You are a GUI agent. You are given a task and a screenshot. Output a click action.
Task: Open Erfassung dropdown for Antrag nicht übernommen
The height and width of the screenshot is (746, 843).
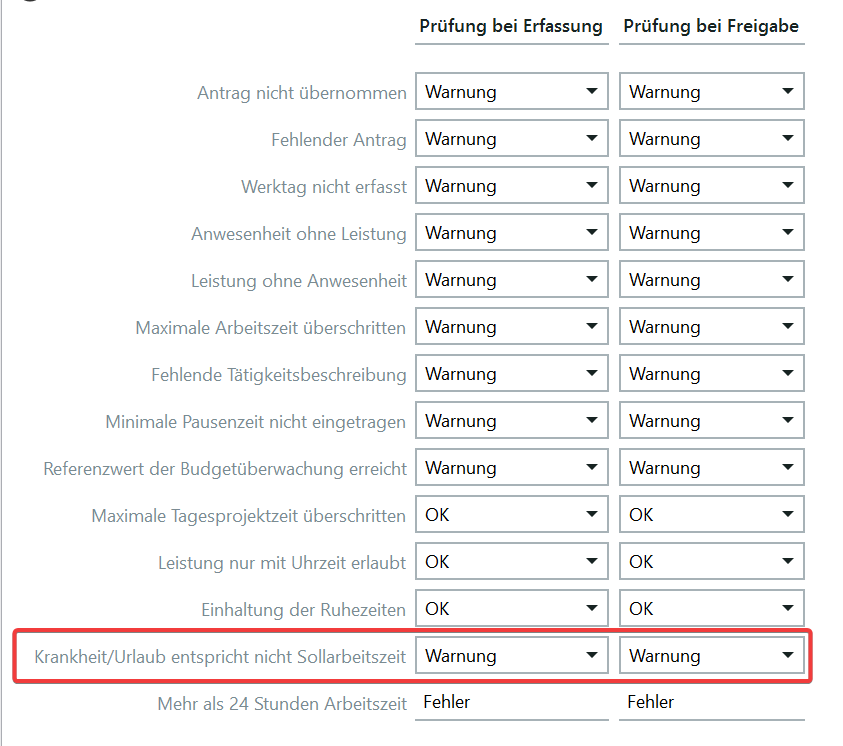click(511, 92)
